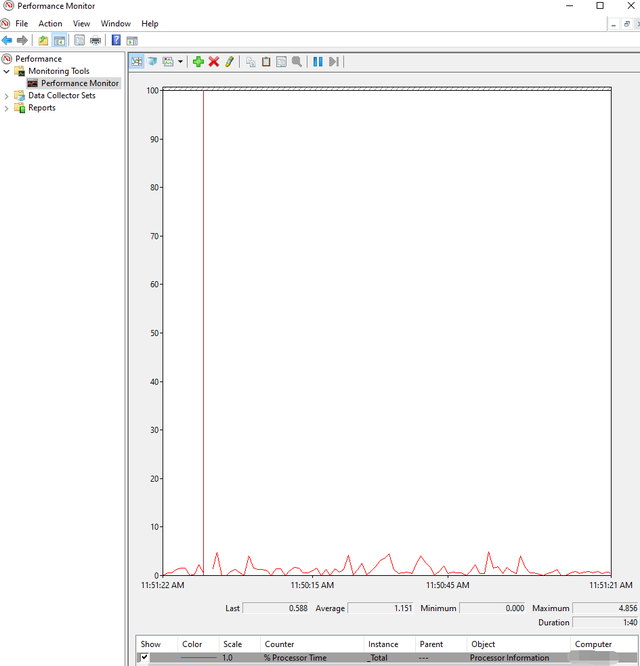
Task: Click the 11:50:45 AM time axis label
Action: click(448, 585)
